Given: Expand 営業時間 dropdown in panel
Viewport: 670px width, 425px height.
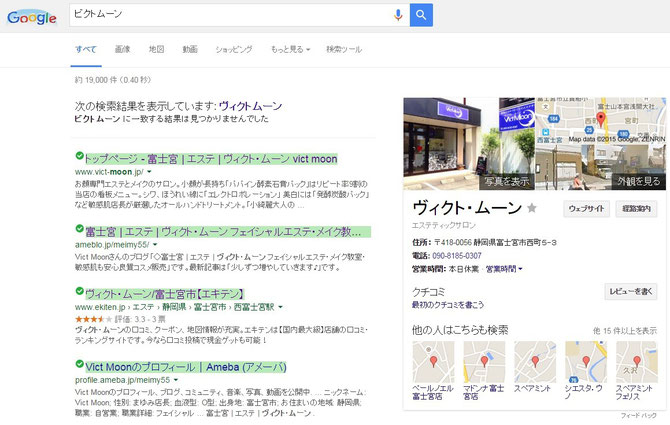Looking at the screenshot, I should pyautogui.click(x=504, y=269).
